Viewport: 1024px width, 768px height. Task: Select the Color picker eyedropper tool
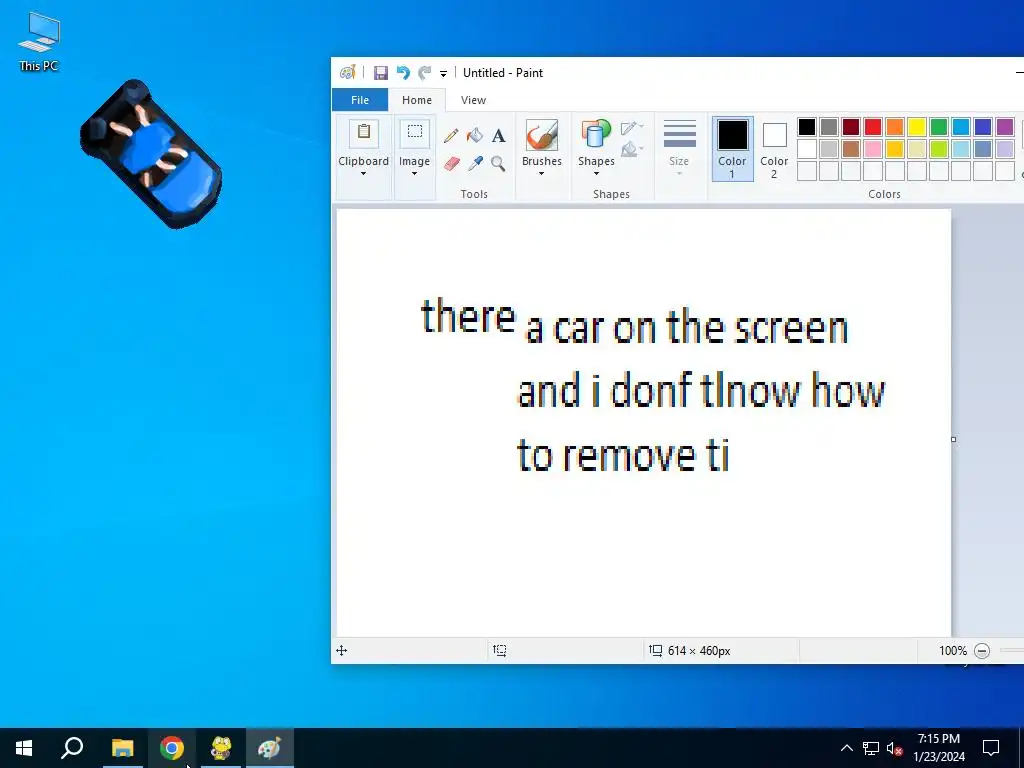click(x=475, y=163)
